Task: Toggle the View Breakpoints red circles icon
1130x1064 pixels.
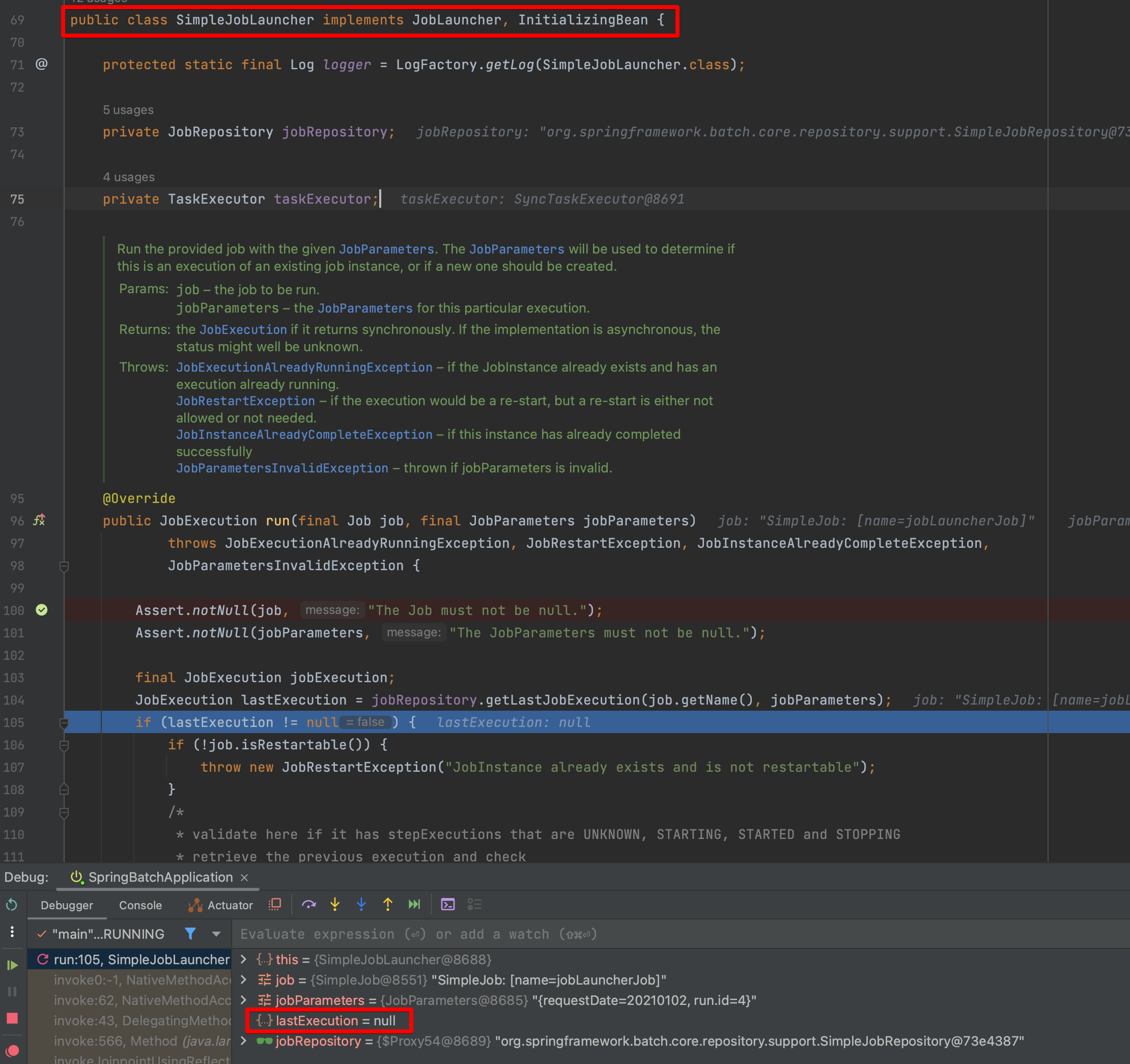Action: 12,1050
